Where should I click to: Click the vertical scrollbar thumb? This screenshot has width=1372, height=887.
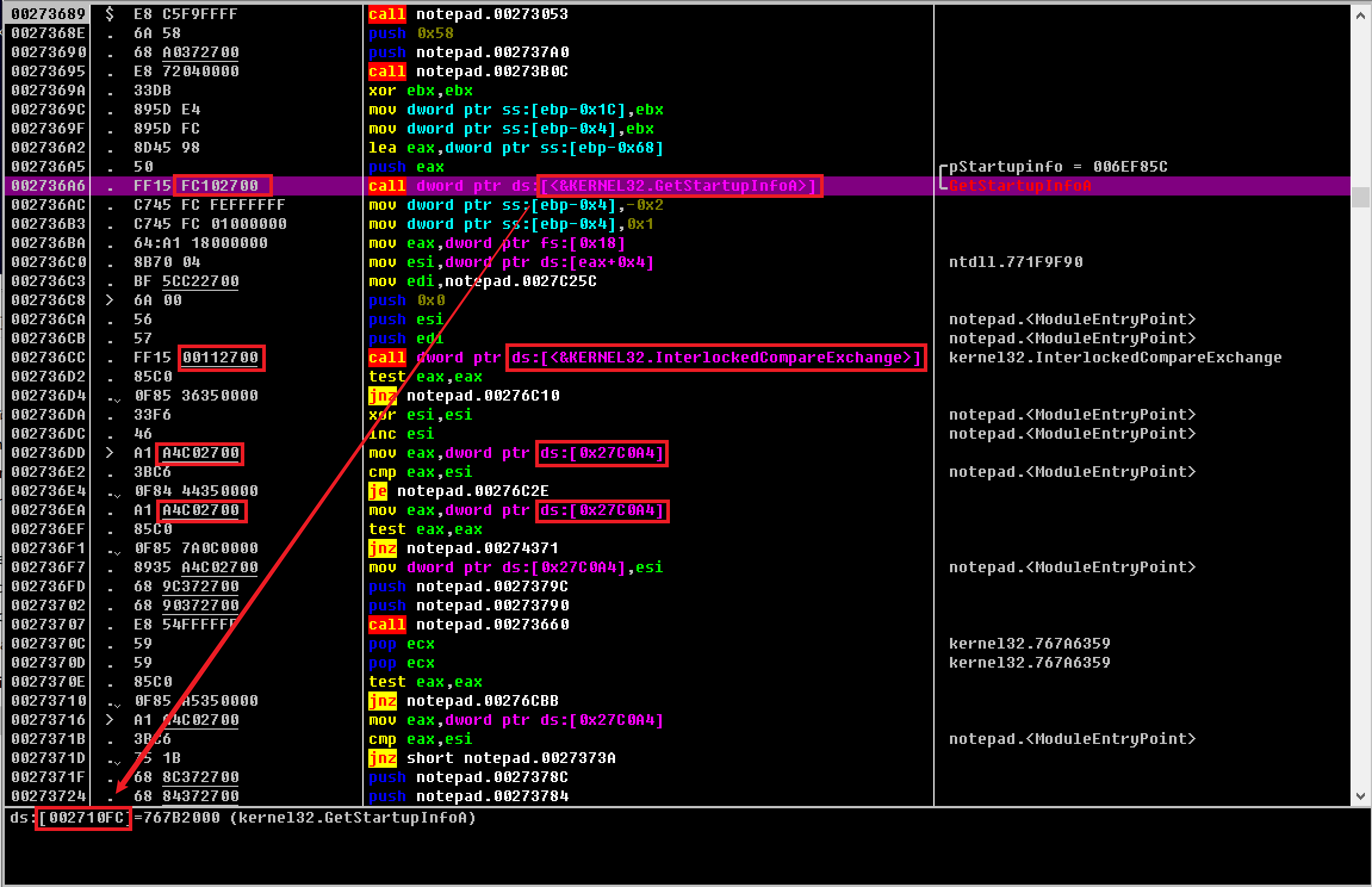pyautogui.click(x=1360, y=197)
